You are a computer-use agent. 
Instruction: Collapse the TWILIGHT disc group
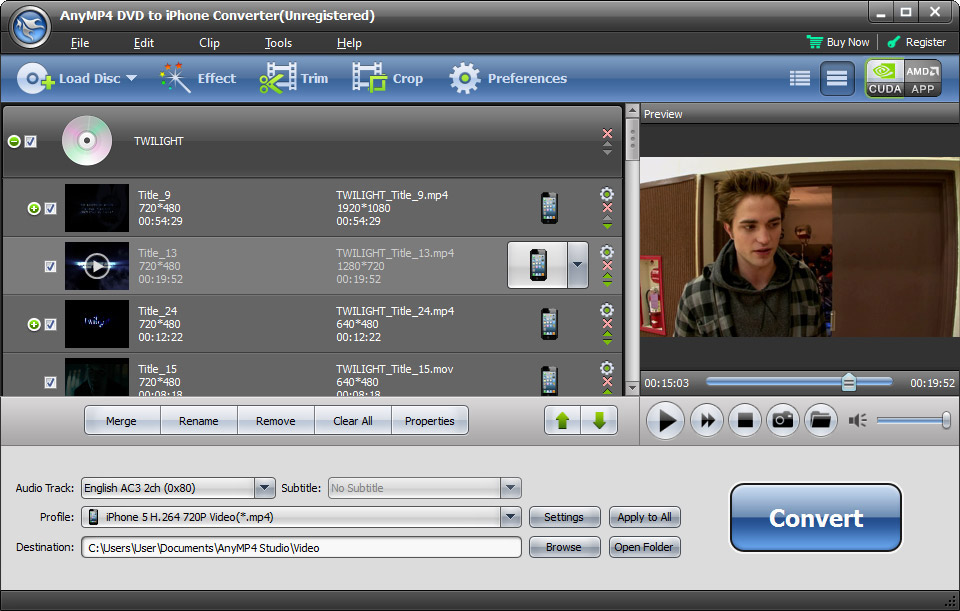[14, 141]
